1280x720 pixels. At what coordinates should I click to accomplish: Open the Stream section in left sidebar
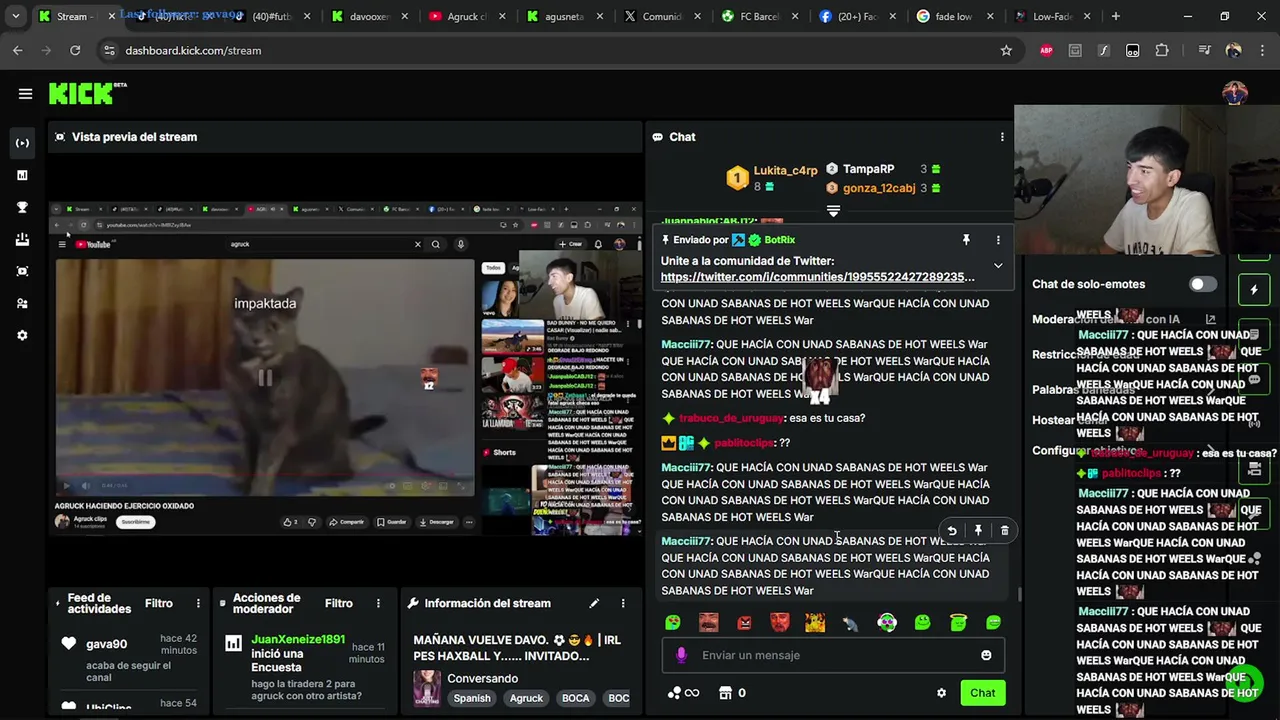click(22, 143)
